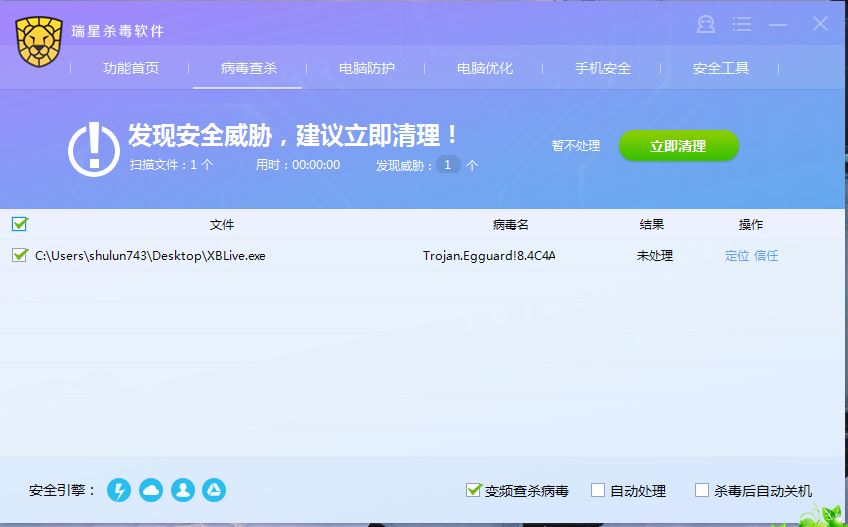Open the 手机安全 tab
848x527 pixels.
pyautogui.click(x=603, y=68)
